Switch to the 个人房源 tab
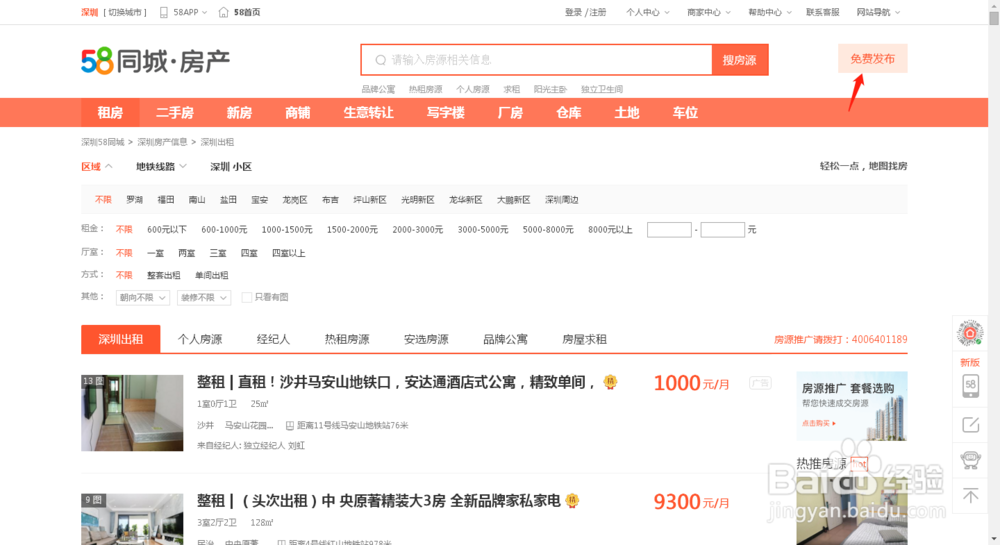 click(x=200, y=339)
